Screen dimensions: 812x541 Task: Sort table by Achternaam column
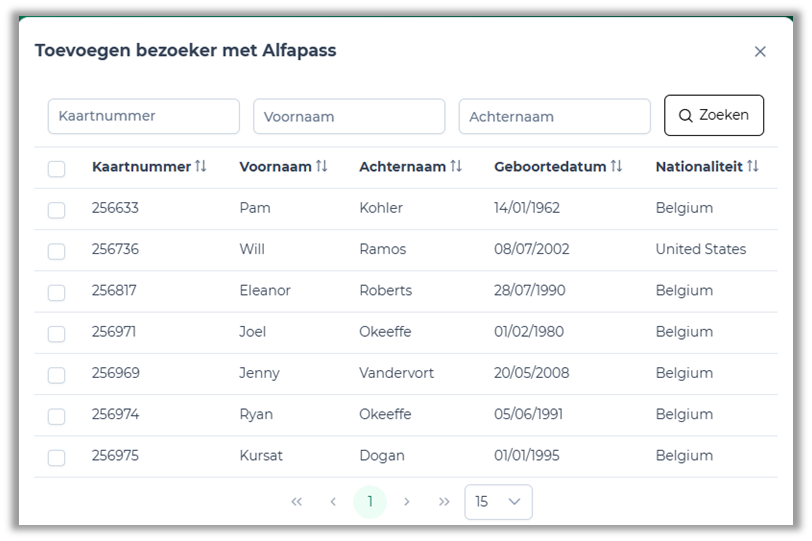(x=456, y=167)
